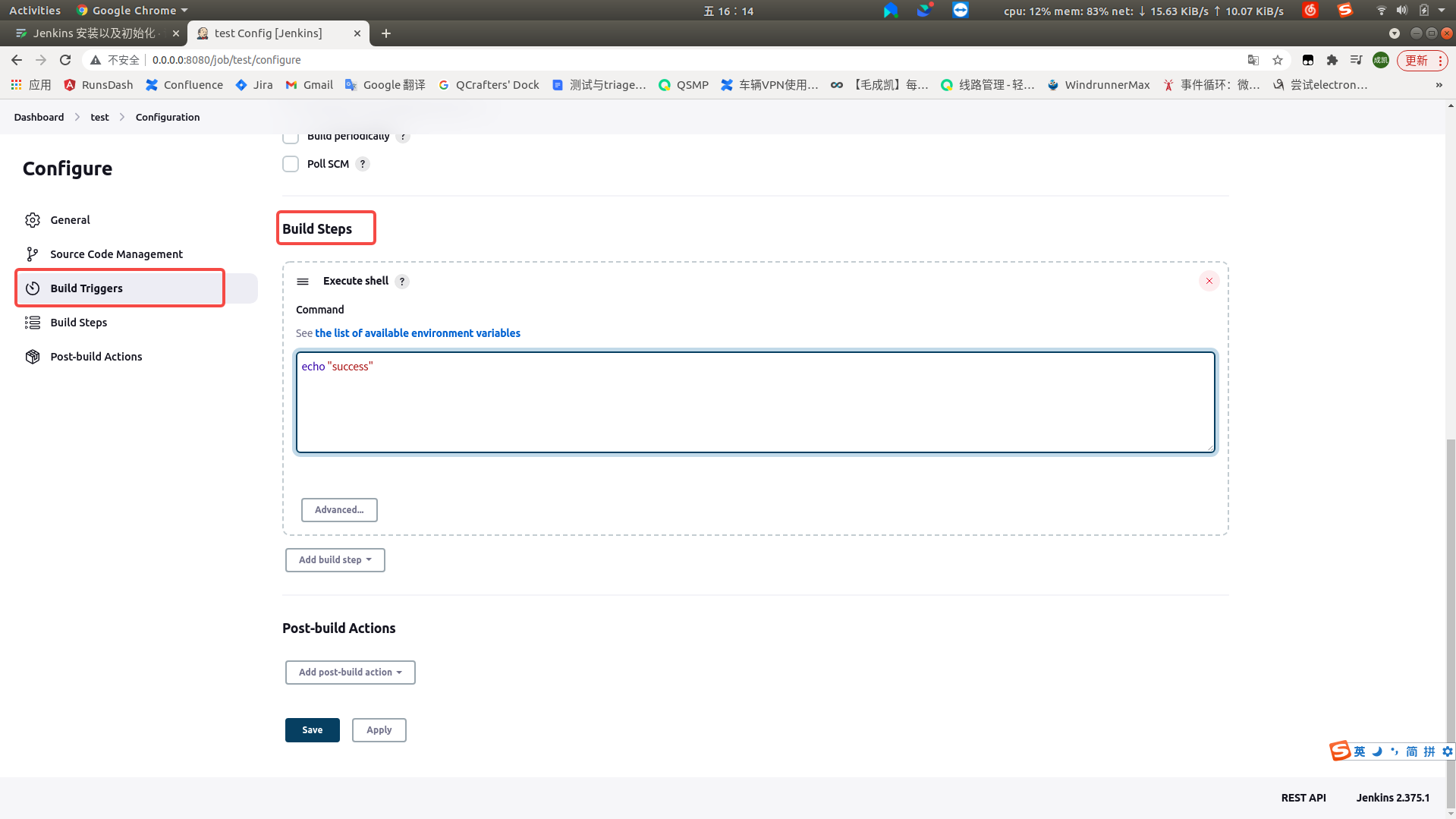This screenshot has width=1456, height=819.
Task: Grab the Execute shell drag handle
Action: 303,282
